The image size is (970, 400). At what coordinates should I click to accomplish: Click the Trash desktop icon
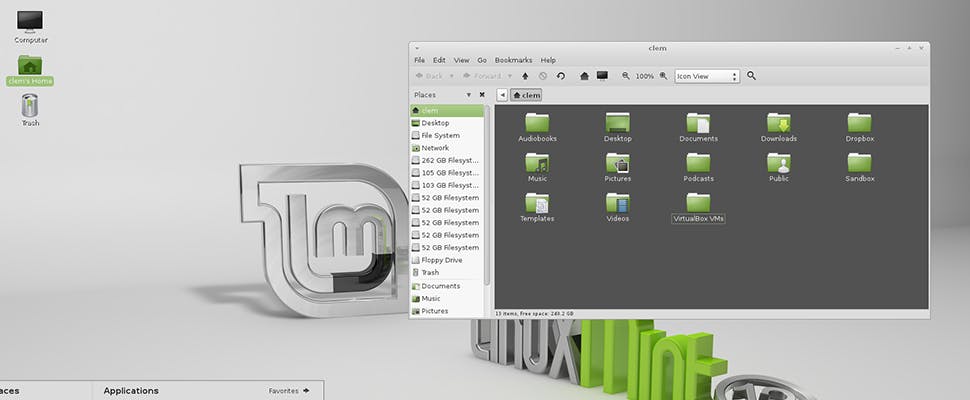point(30,109)
